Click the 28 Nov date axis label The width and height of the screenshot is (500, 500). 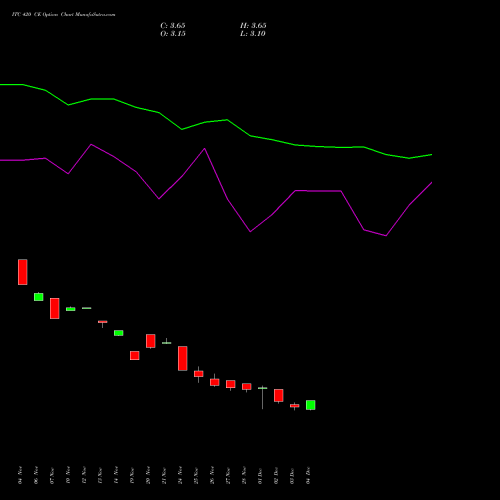[244, 475]
